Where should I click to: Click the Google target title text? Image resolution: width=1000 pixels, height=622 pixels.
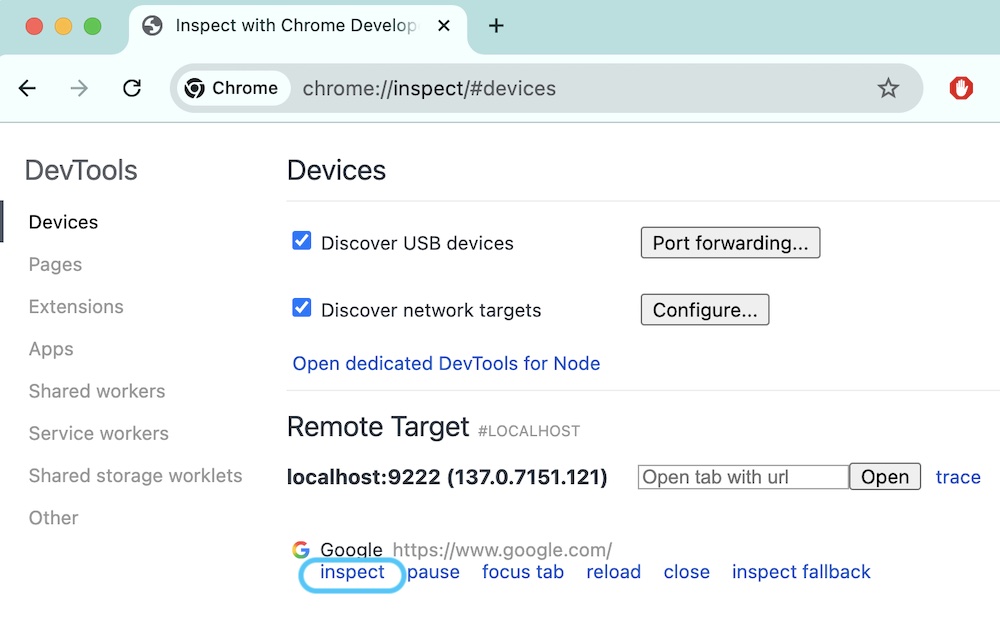pyautogui.click(x=351, y=550)
